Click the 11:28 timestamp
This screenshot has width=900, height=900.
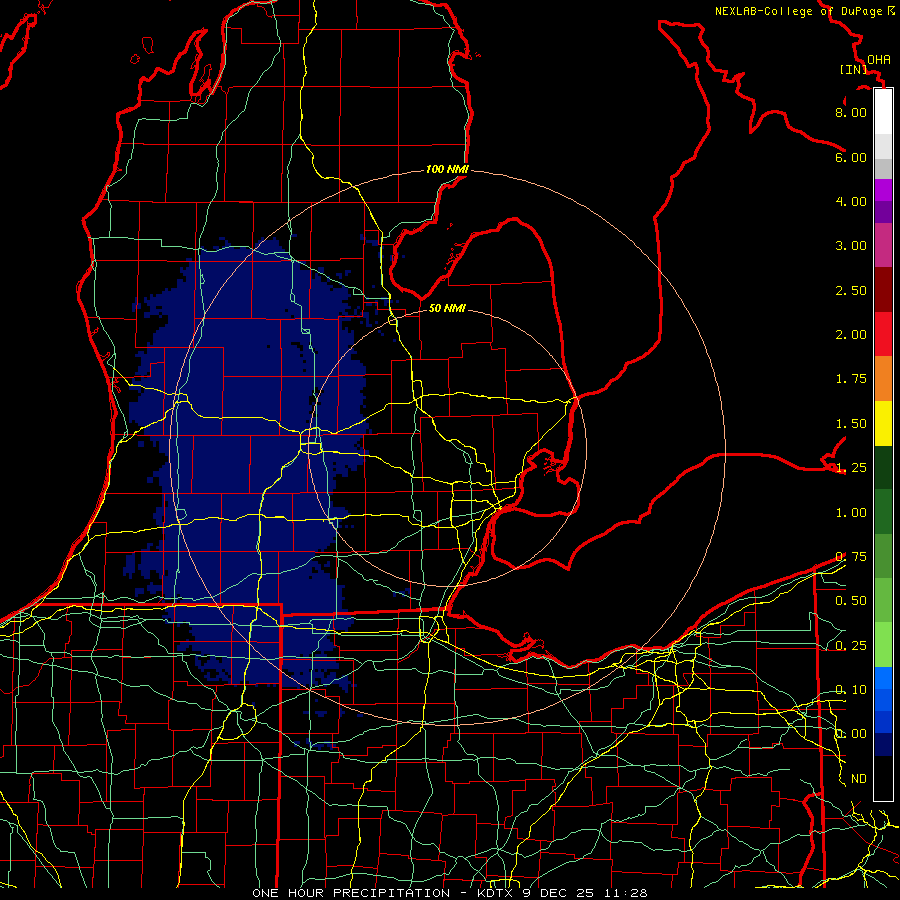[625, 893]
